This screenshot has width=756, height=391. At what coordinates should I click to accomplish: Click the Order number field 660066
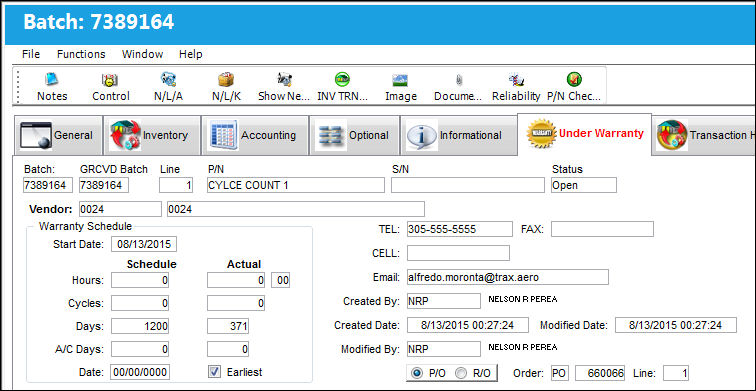(x=600, y=373)
